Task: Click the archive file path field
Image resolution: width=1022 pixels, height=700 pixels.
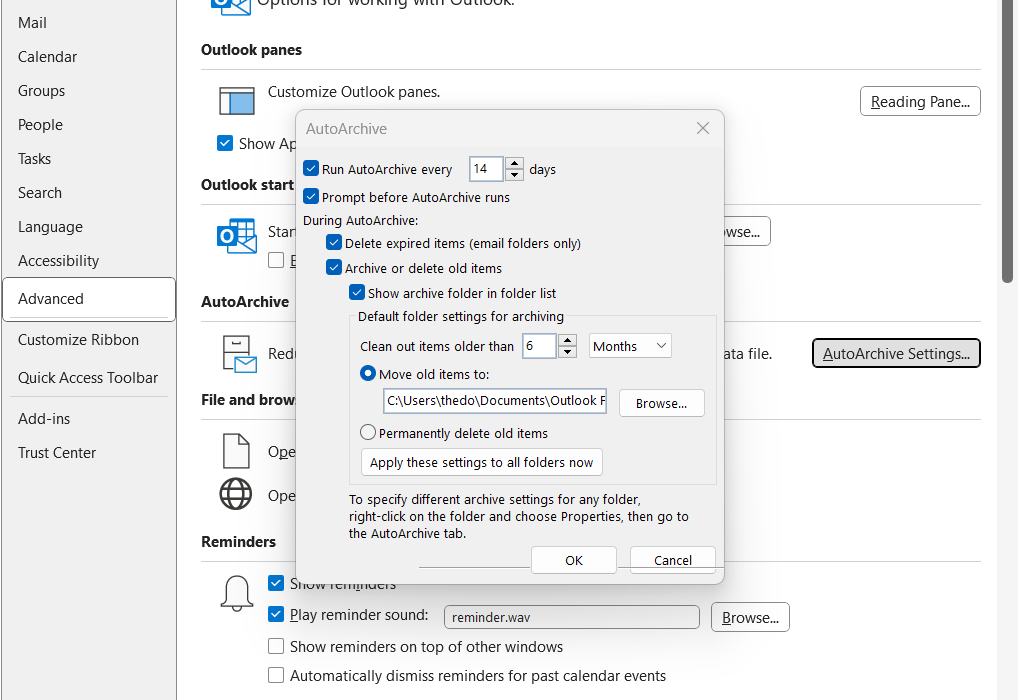Action: (495, 401)
